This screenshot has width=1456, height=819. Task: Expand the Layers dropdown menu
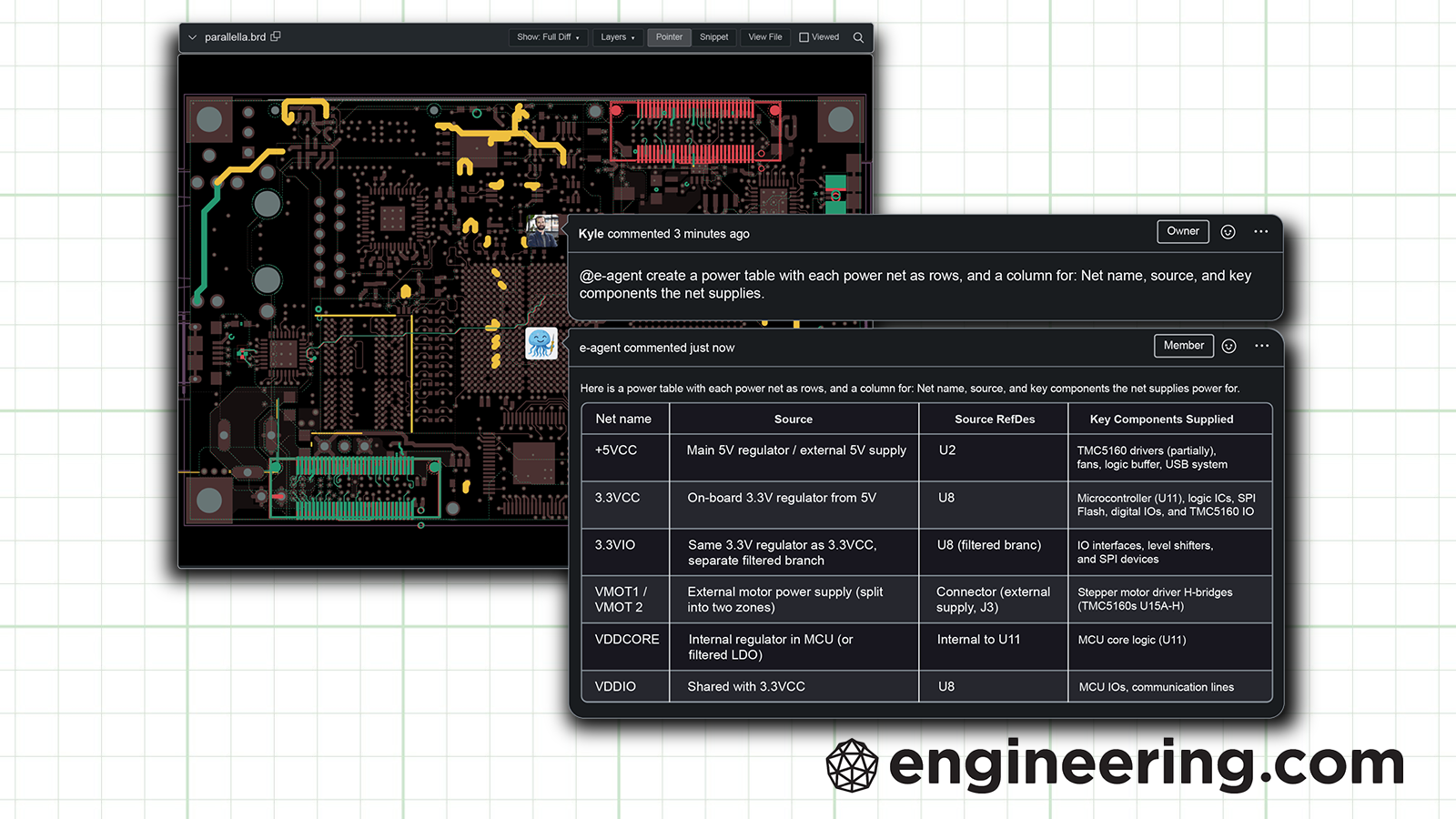[617, 37]
